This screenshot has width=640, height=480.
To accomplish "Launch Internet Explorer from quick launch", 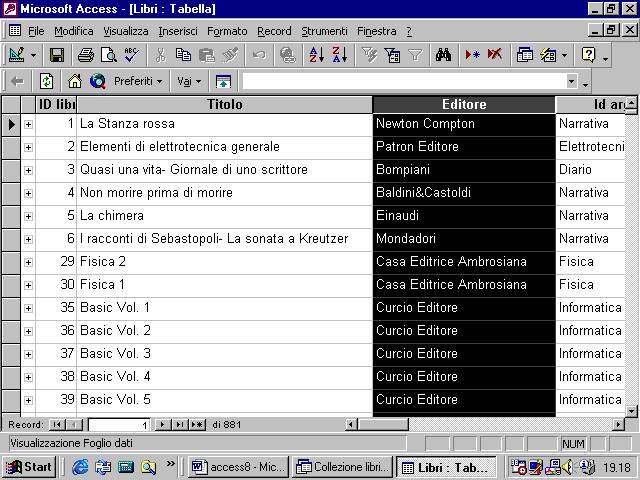I will (80, 467).
